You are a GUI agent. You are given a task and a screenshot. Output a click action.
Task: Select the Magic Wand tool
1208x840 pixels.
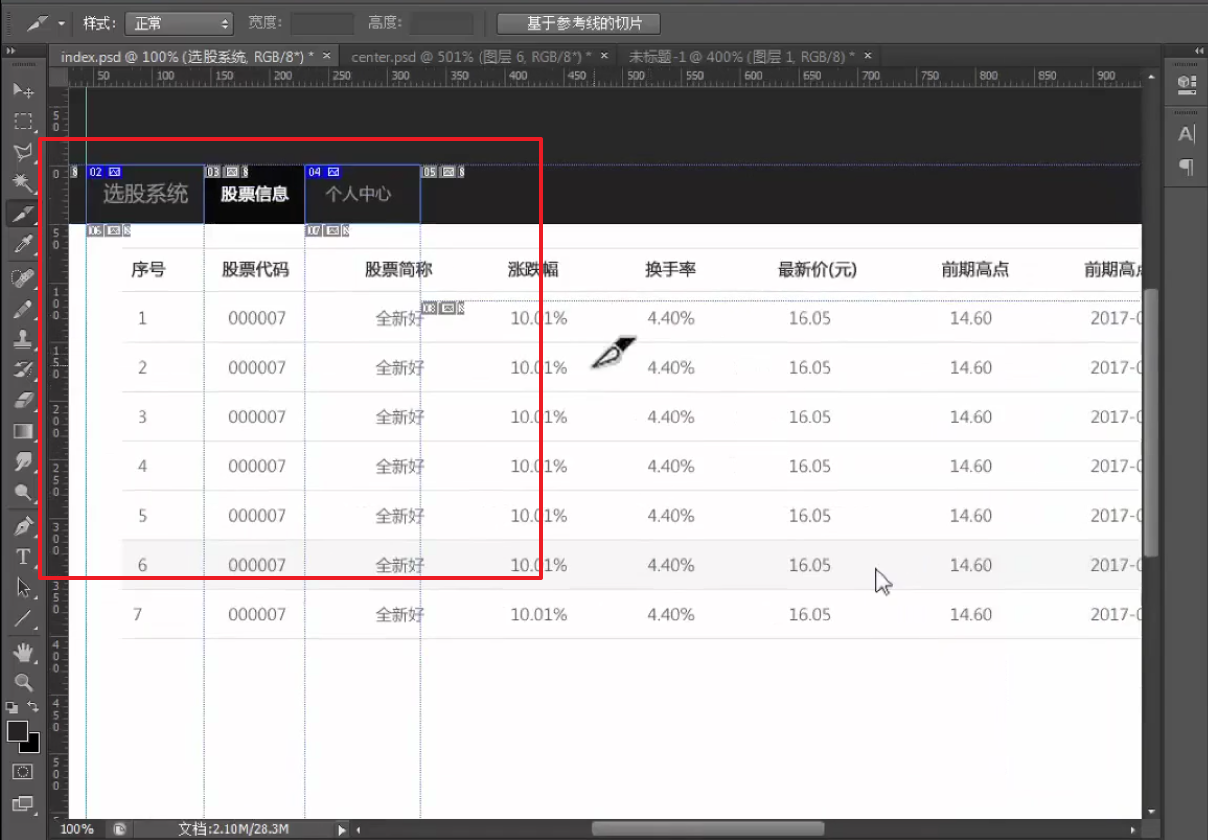click(x=23, y=182)
